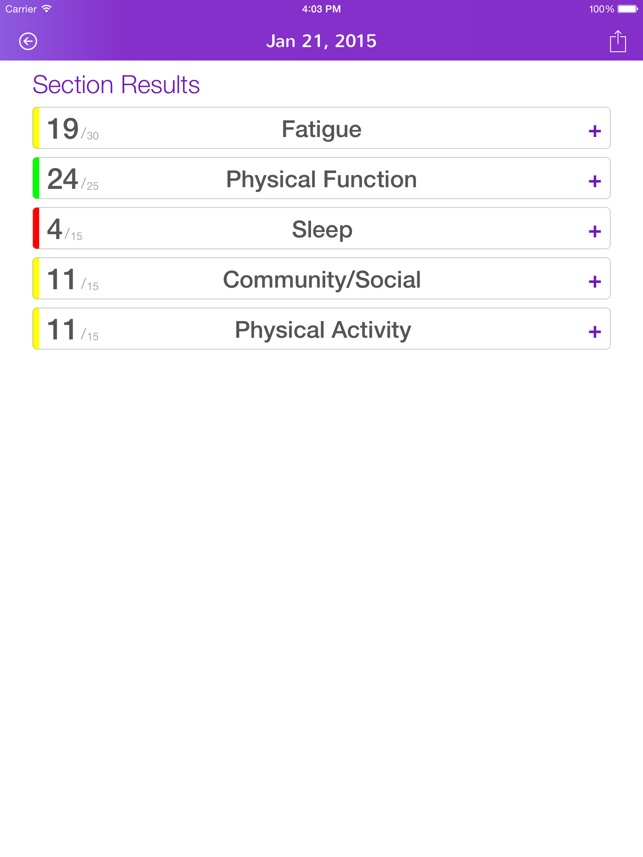Screen dimensions: 643x857
Task: Tap the Jan 21, 2015 title
Action: [321, 42]
